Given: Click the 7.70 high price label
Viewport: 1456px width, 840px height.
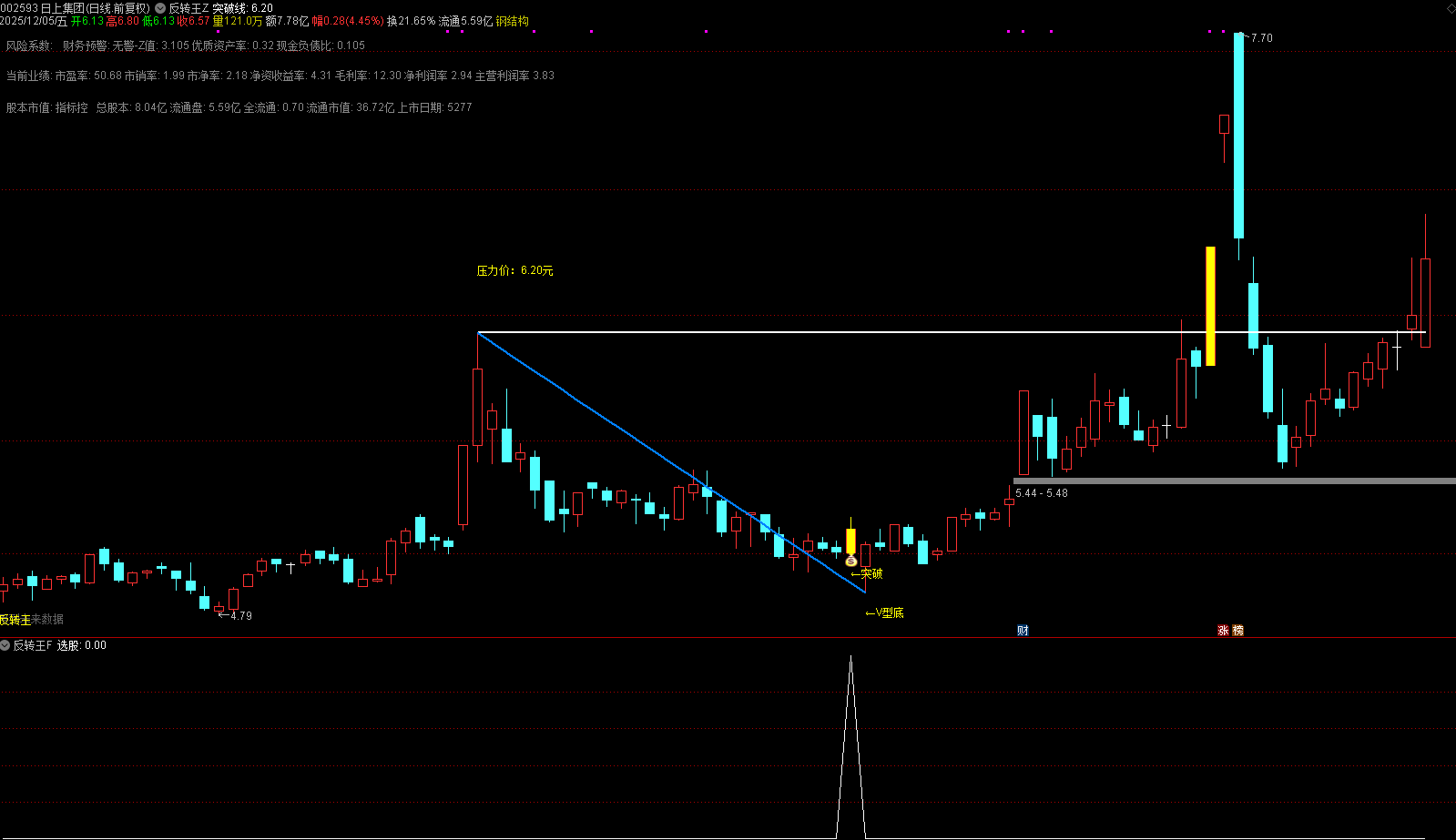Looking at the screenshot, I should tap(1261, 38).
